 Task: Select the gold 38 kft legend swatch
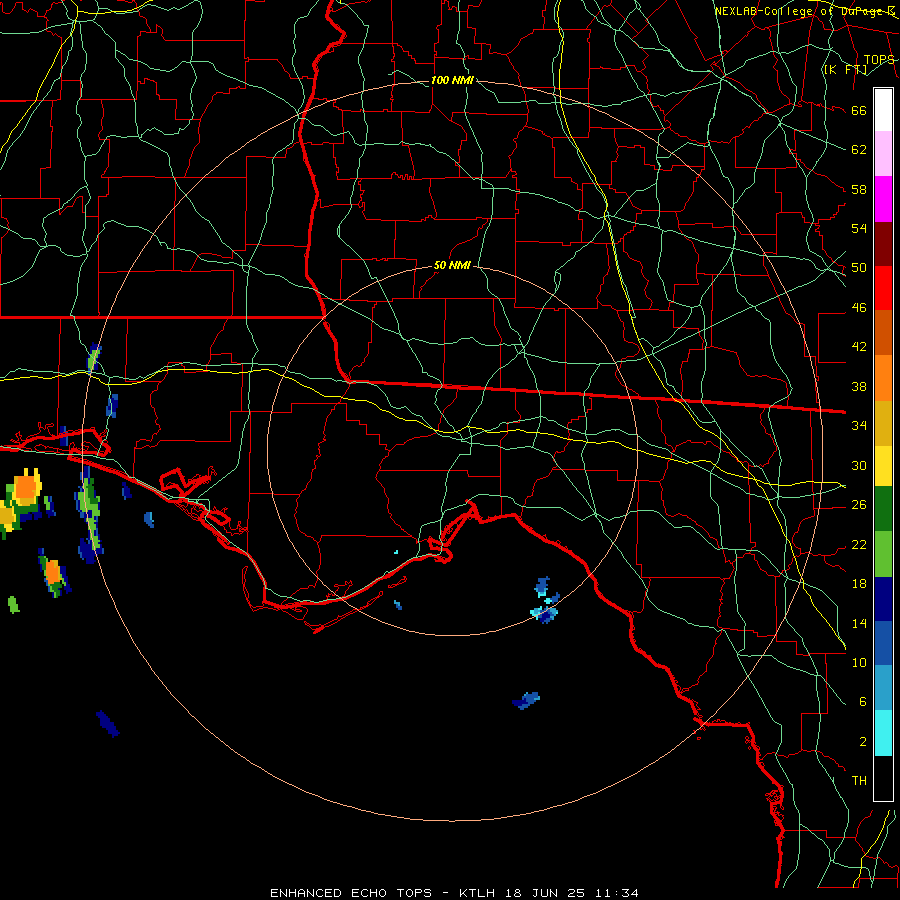(x=883, y=422)
